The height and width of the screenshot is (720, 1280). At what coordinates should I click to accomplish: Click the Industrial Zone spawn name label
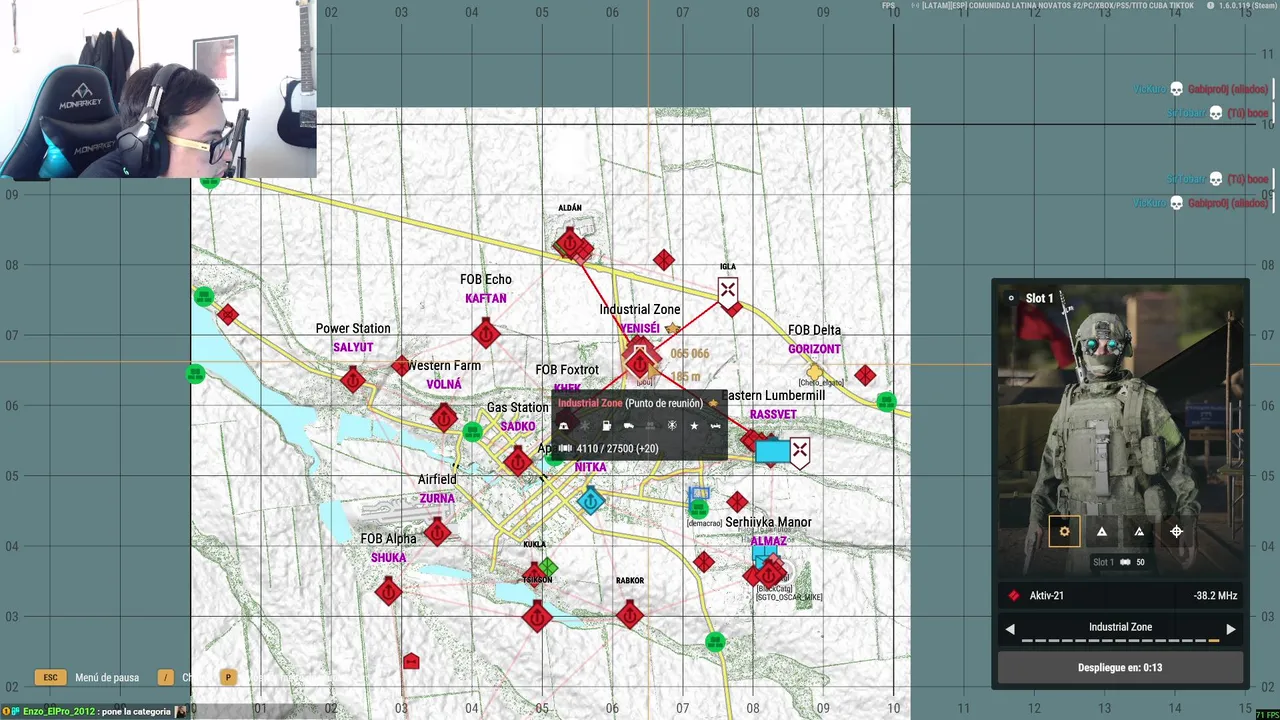pyautogui.click(x=1120, y=627)
